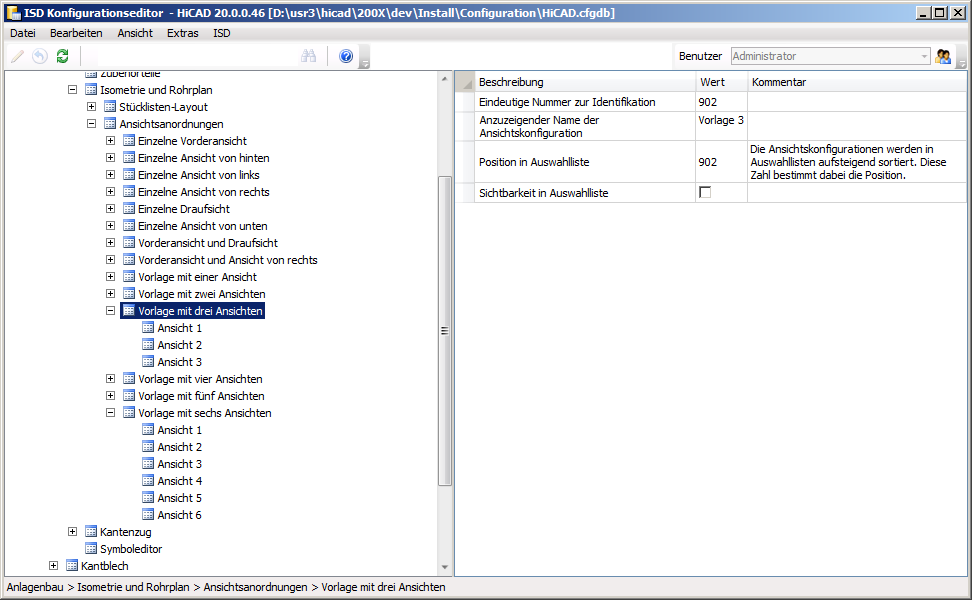Click the tree scrollbar up arrow
The image size is (972, 600).
444,79
